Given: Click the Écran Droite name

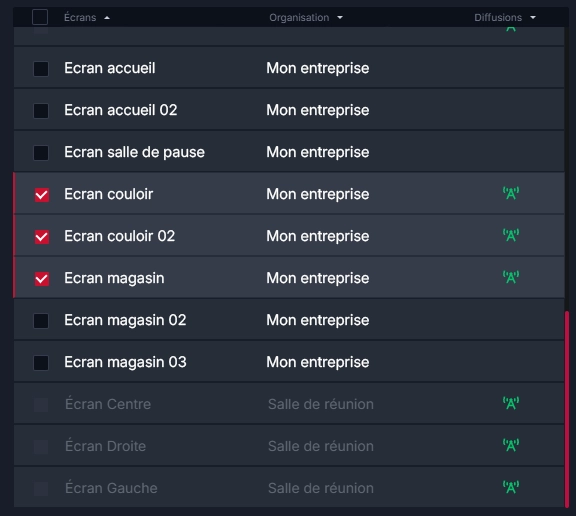Looking at the screenshot, I should [105, 446].
